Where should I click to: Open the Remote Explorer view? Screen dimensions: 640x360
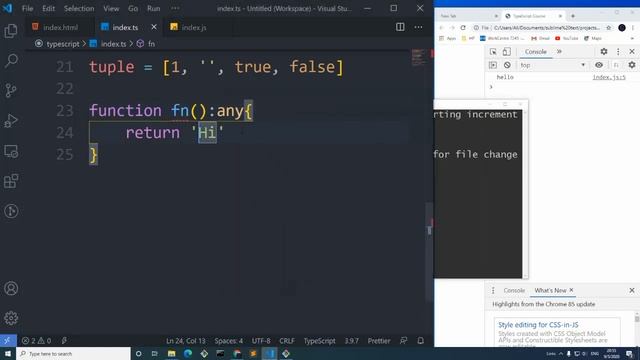click(x=11, y=151)
